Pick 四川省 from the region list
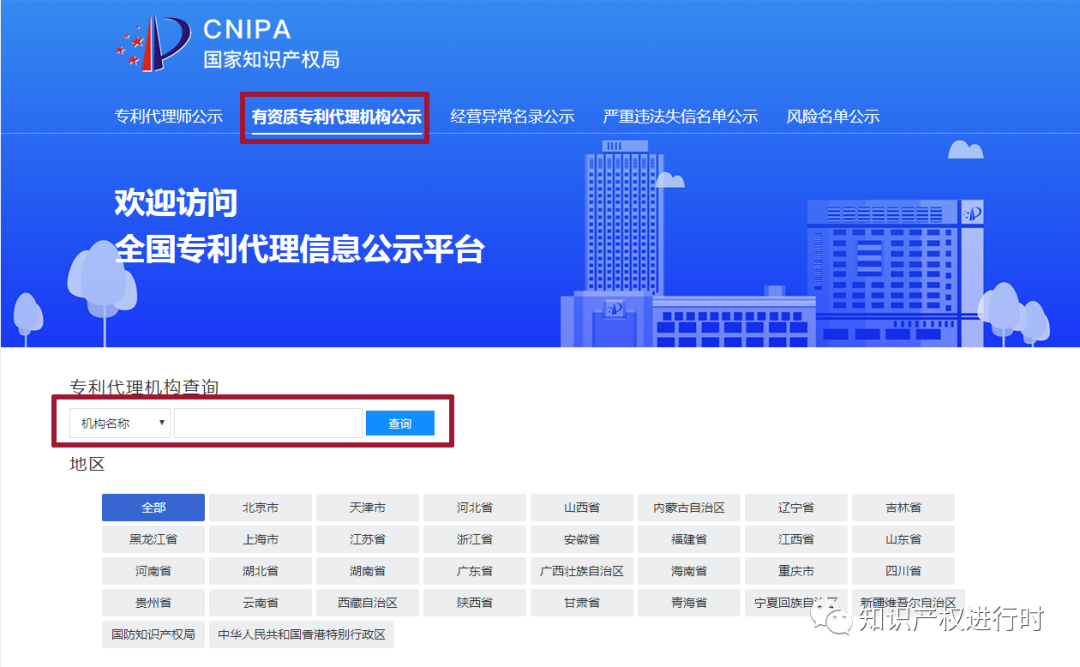 [903, 571]
